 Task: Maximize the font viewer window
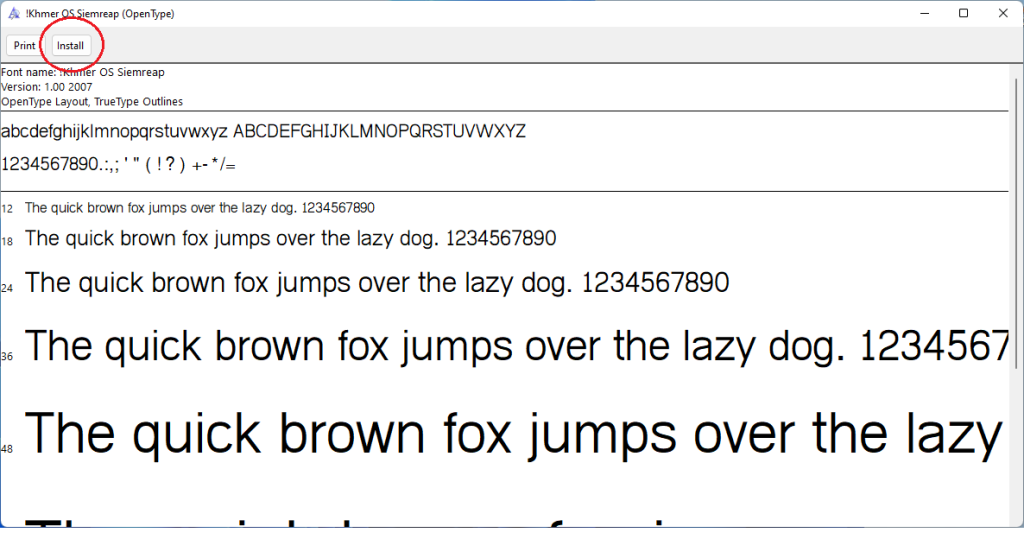pos(963,13)
